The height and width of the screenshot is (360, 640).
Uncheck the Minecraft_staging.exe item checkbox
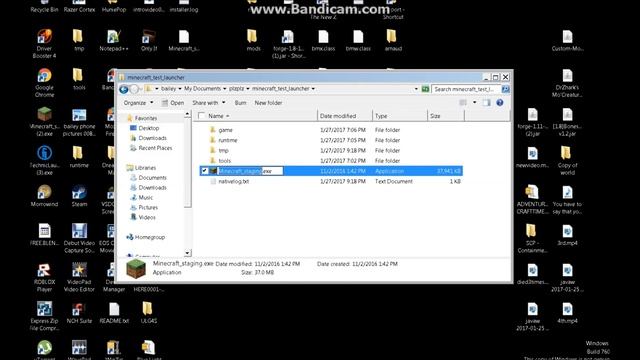click(204, 171)
